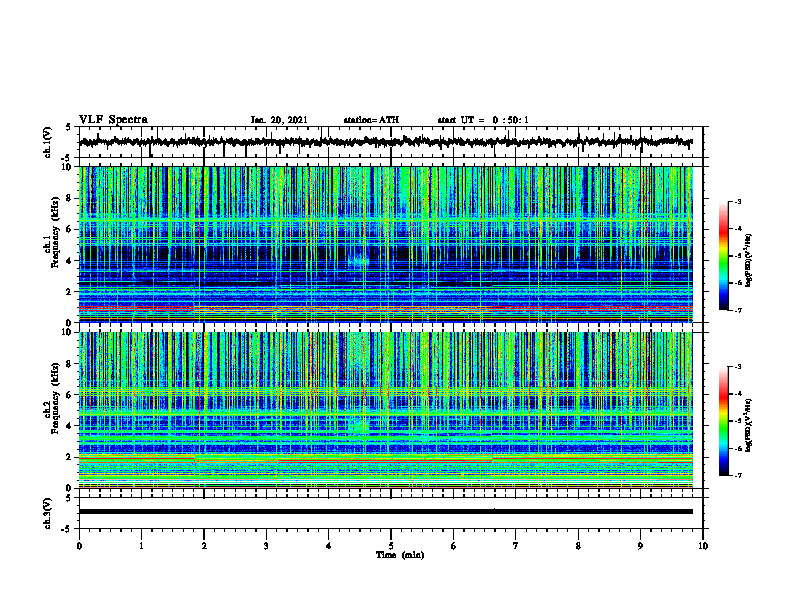Screen dimensions: 792x612
Task: Click the "VLF Spectra" plot title
Action: pyautogui.click(x=113, y=120)
